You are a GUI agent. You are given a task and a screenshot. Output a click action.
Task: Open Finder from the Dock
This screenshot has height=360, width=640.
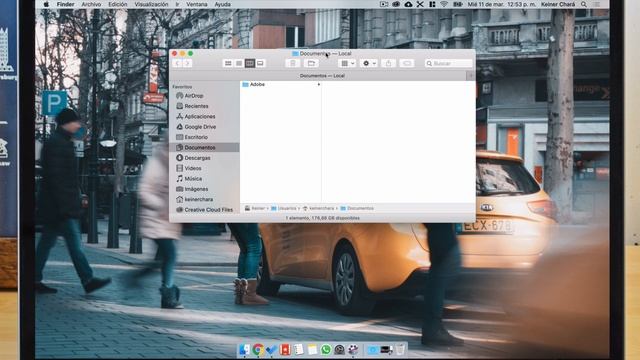pos(244,350)
